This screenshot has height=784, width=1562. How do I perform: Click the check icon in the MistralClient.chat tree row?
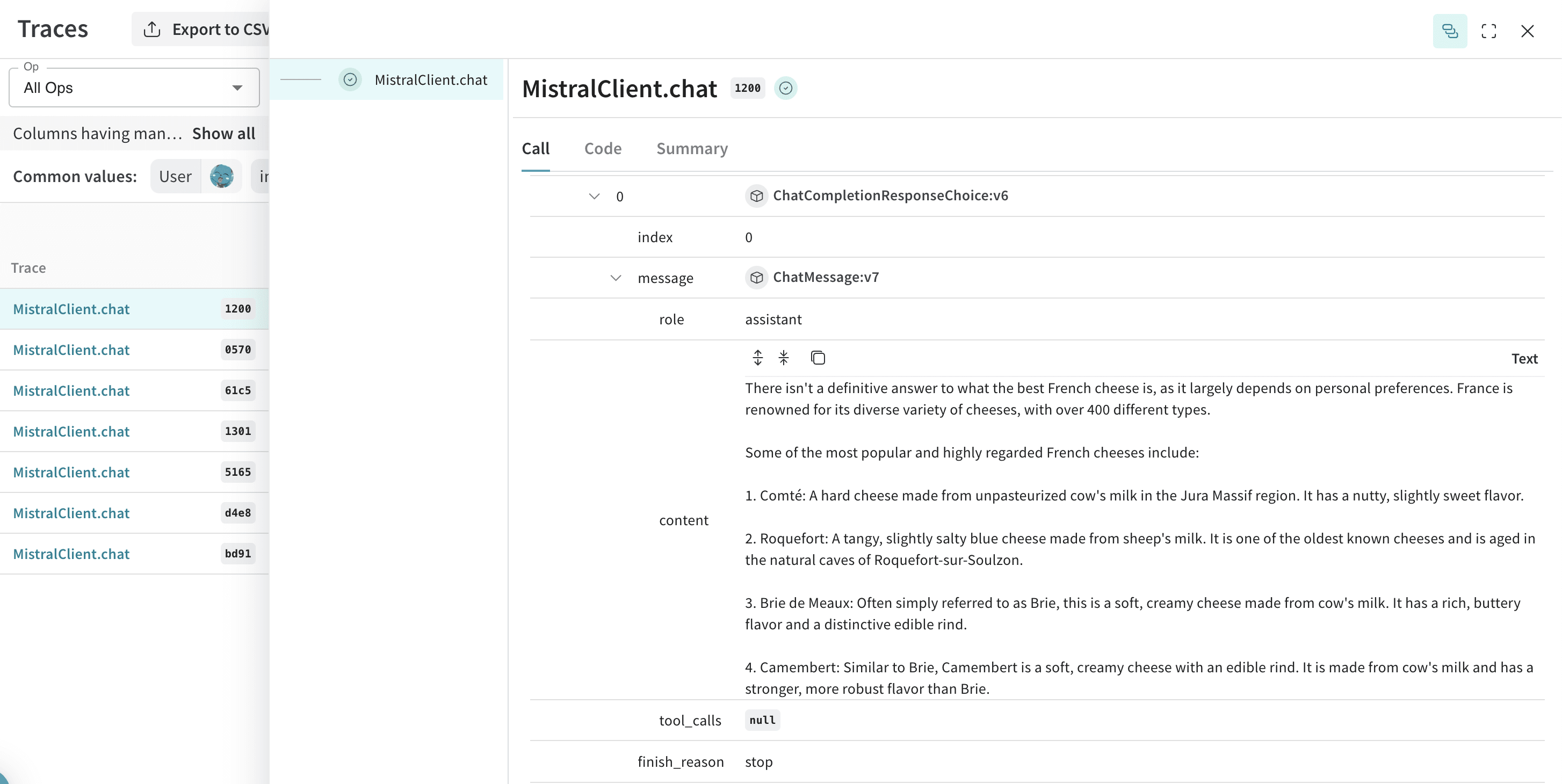click(x=350, y=79)
